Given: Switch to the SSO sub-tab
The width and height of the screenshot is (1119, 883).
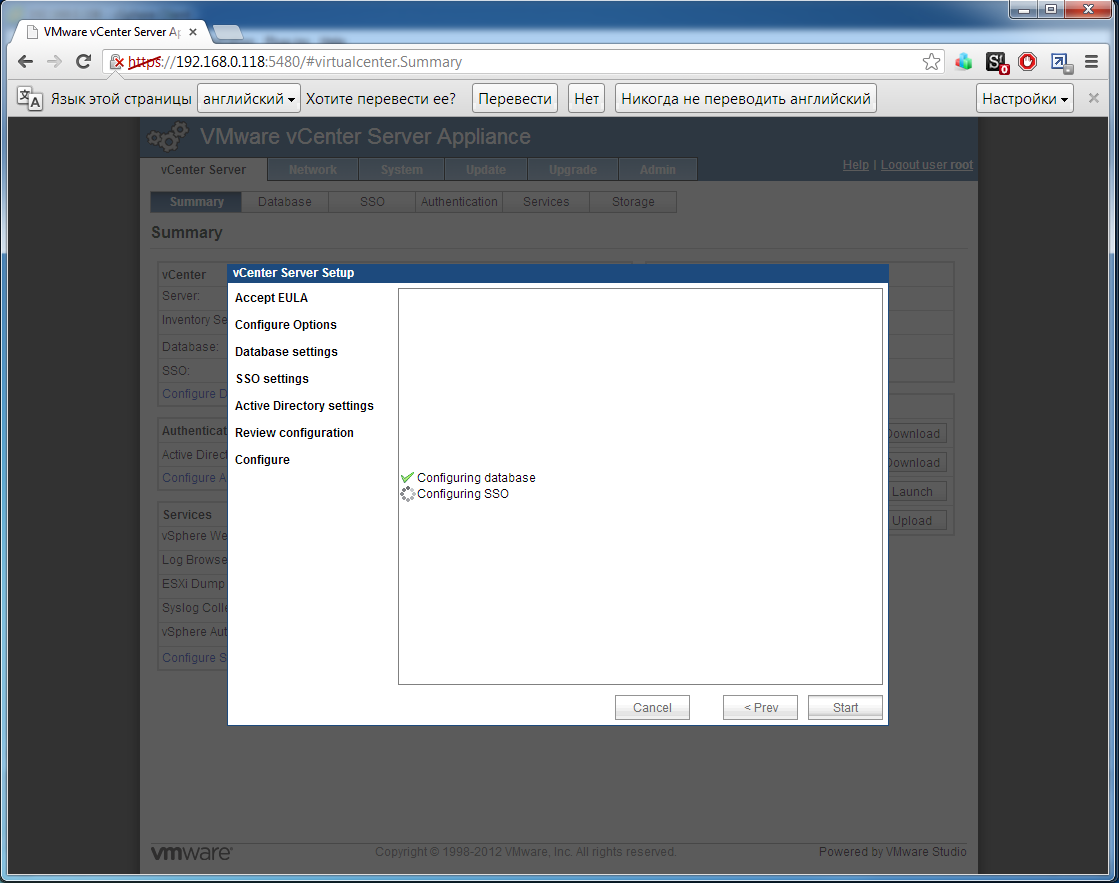Looking at the screenshot, I should click(x=372, y=202).
